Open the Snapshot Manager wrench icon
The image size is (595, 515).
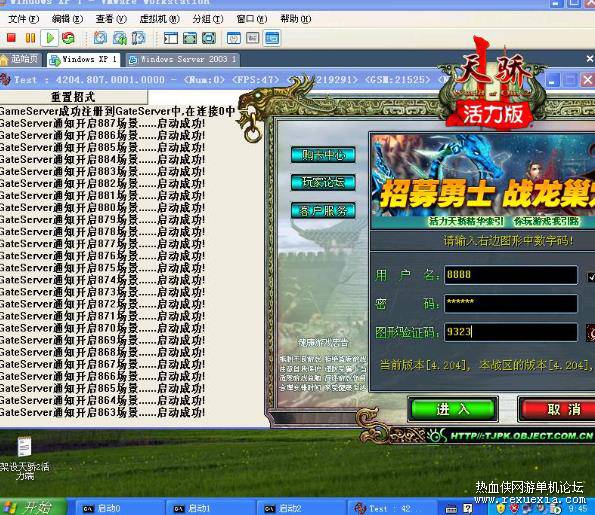click(139, 38)
